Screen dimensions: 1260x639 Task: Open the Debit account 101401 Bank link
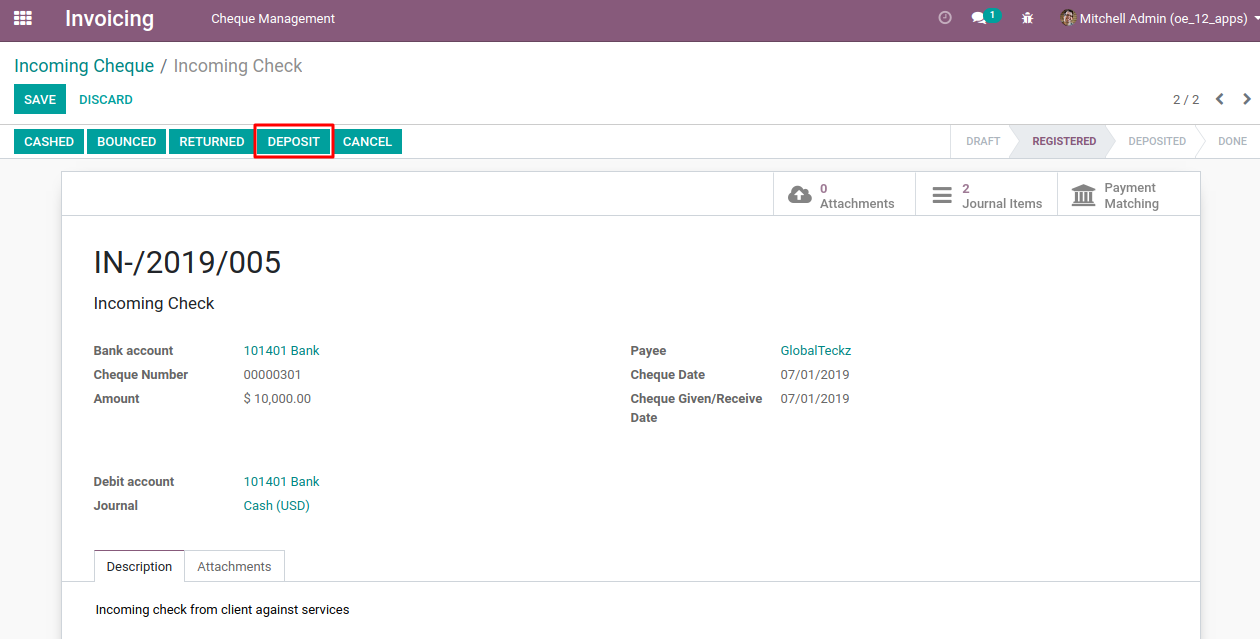click(x=282, y=482)
